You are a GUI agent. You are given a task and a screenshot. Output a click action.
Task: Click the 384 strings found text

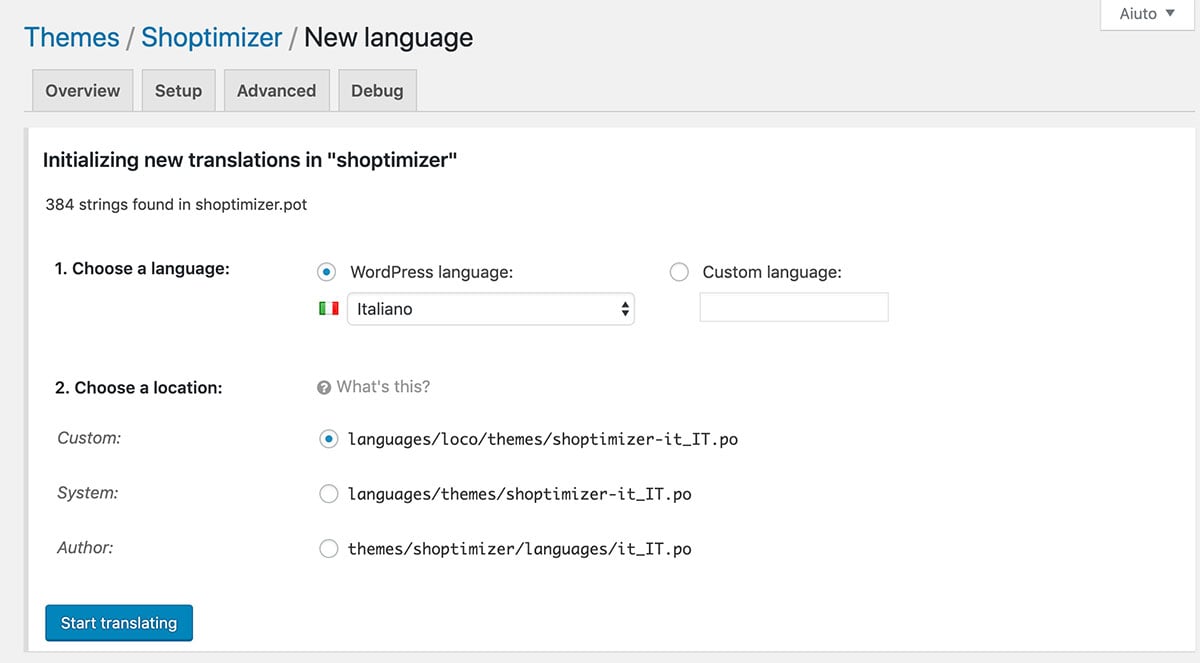[x=176, y=204]
